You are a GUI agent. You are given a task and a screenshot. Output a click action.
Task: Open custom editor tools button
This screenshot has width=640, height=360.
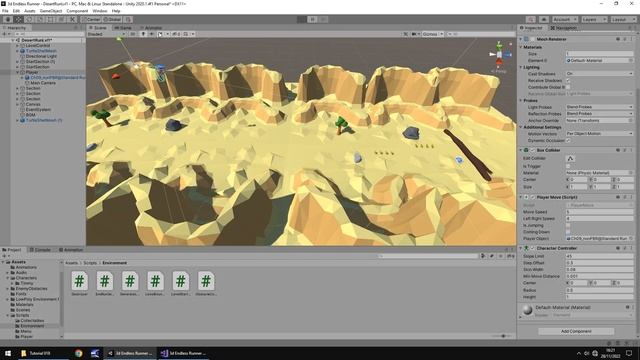point(72,19)
